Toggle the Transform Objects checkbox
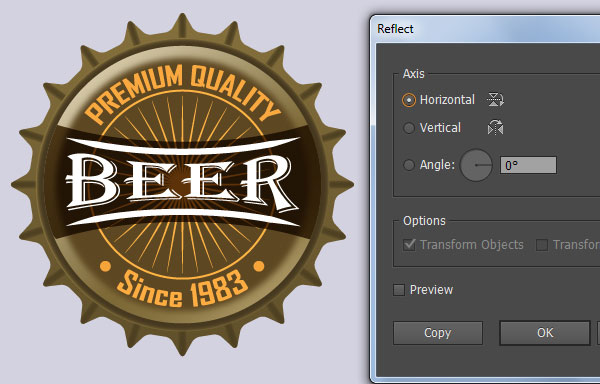The height and width of the screenshot is (384, 600). pos(409,245)
